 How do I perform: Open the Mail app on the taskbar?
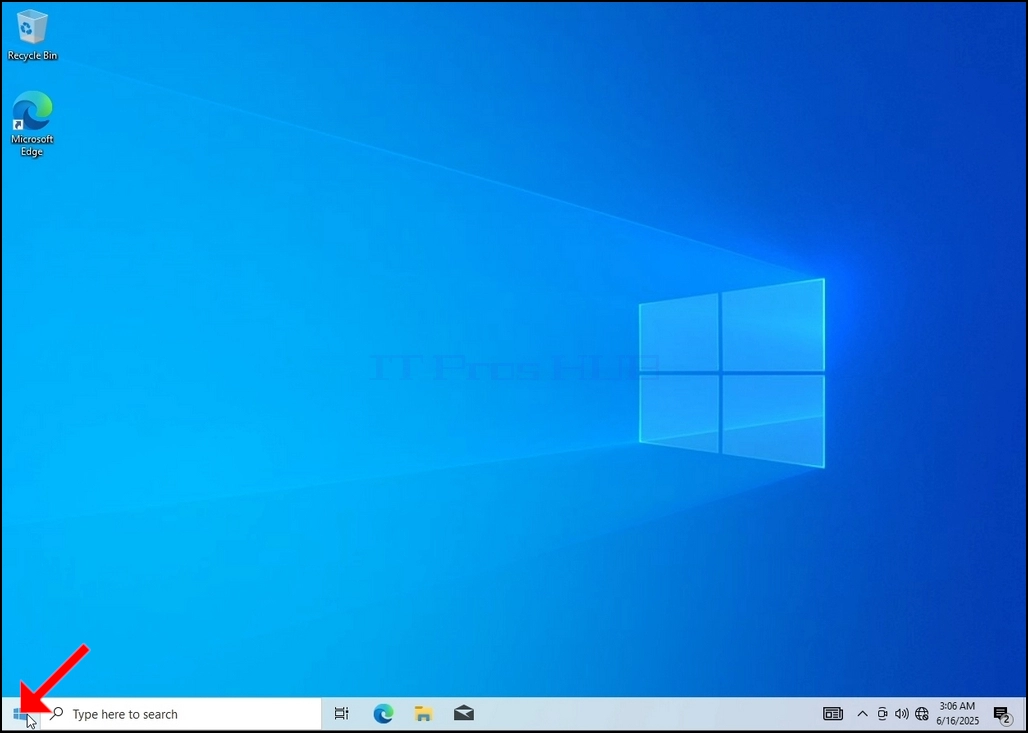coord(464,713)
